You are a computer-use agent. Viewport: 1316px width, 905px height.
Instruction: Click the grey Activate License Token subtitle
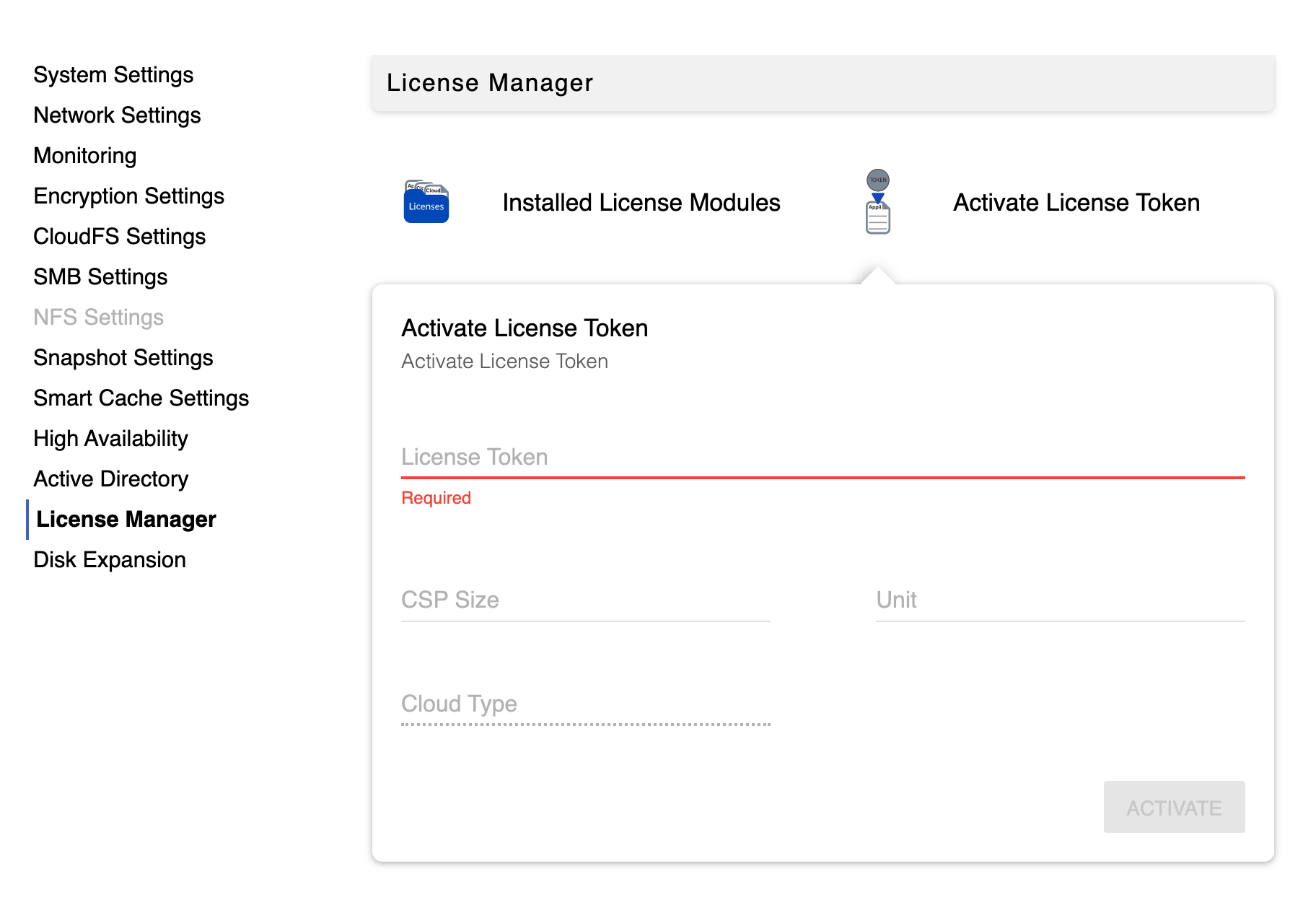[505, 362]
